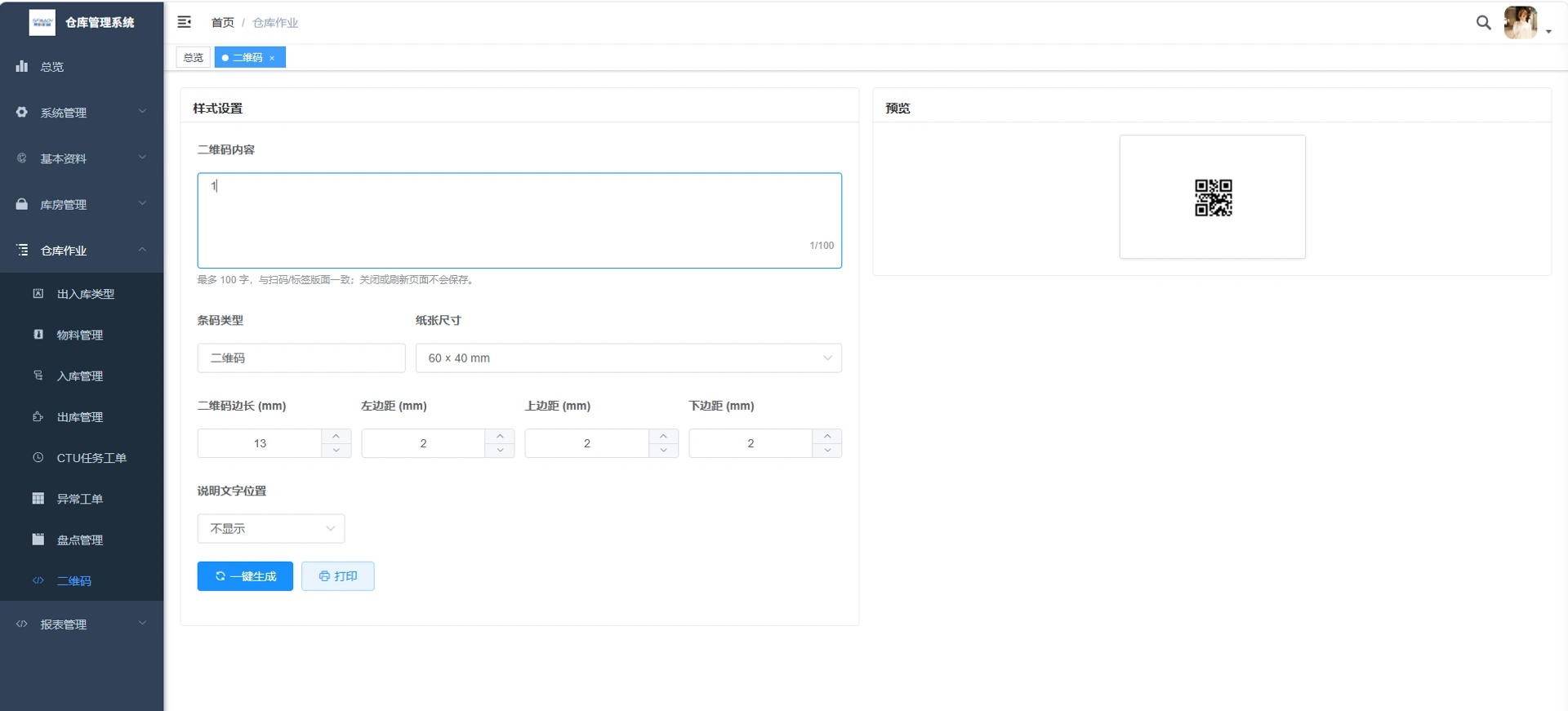Expand the 系统管理 menu
Image resolution: width=1568 pixels, height=711 pixels.
(x=82, y=113)
